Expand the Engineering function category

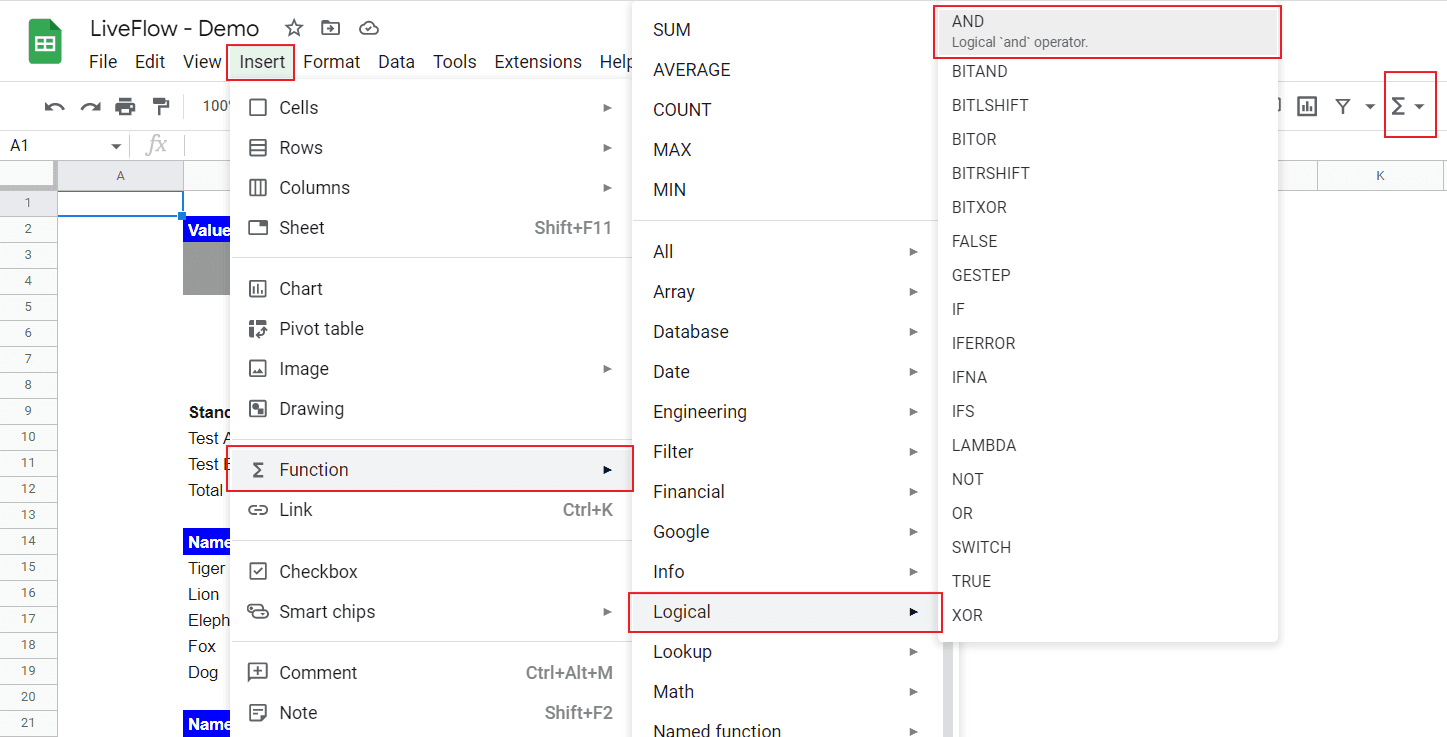point(786,412)
